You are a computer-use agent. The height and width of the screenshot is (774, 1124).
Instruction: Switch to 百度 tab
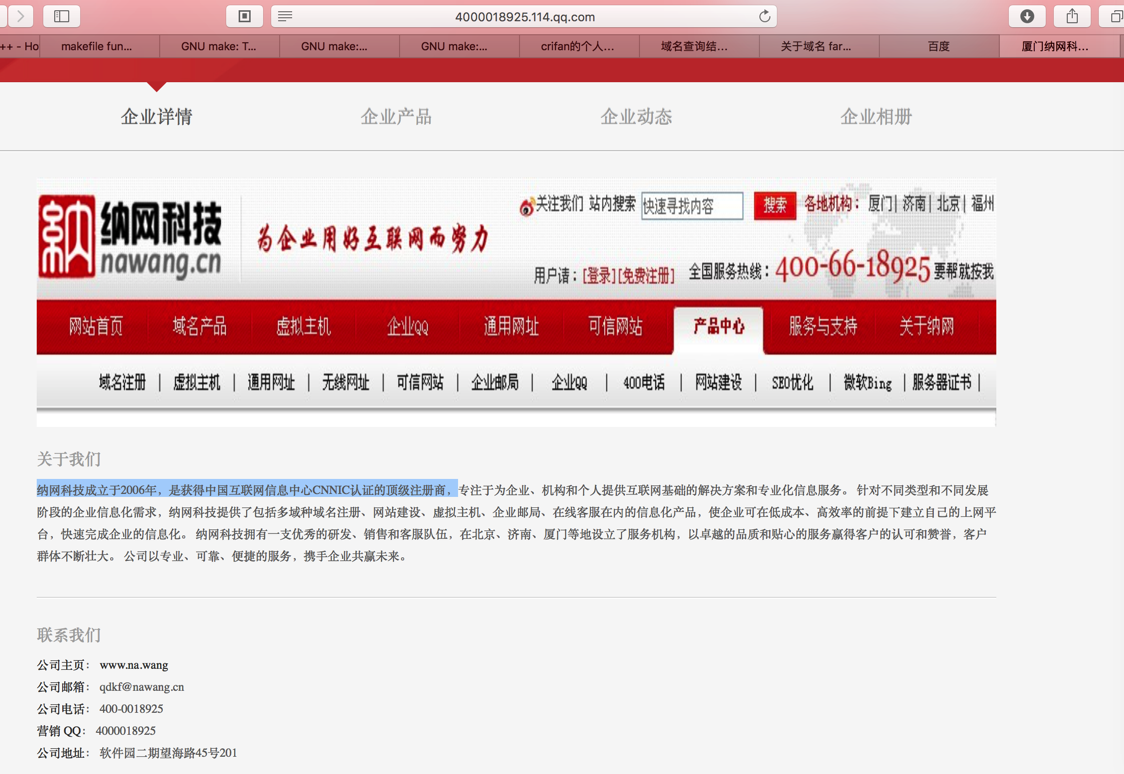[x=938, y=46]
